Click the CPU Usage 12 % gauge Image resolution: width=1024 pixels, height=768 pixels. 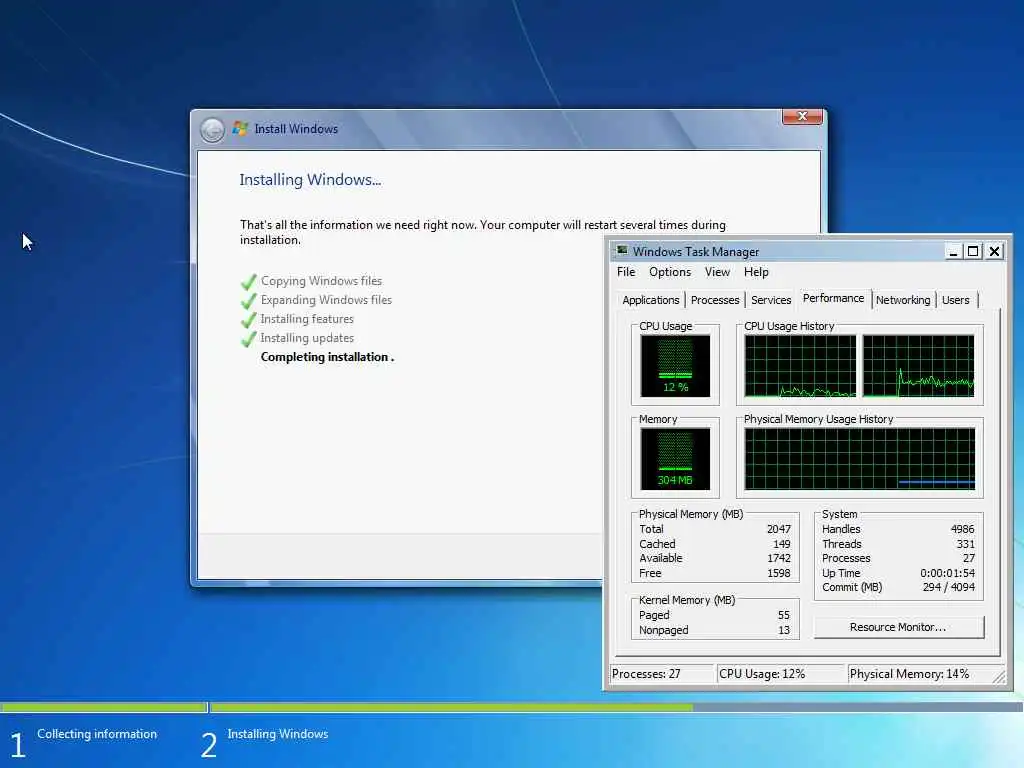click(x=675, y=366)
